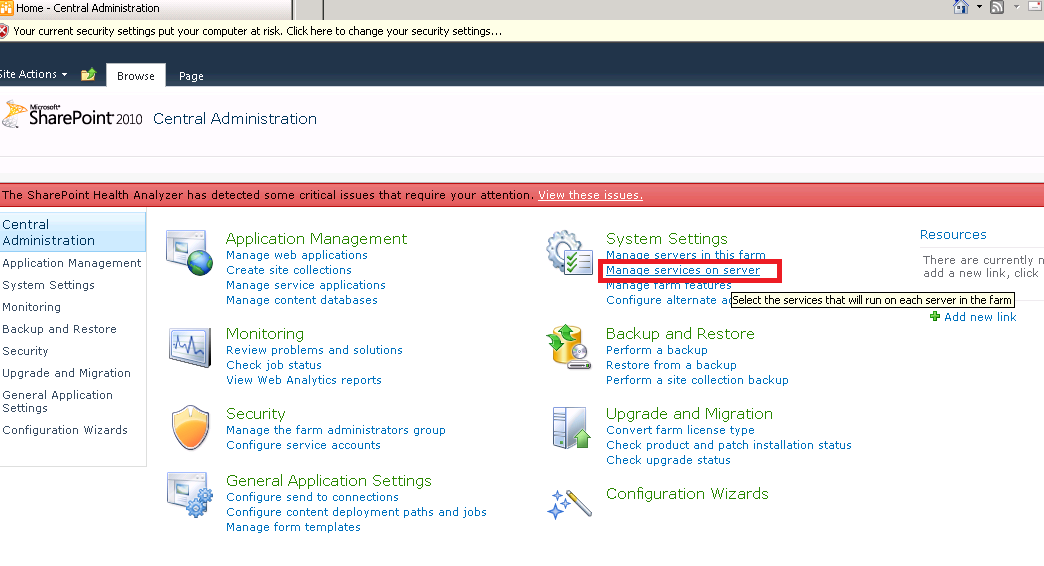Open the Resources heading link
This screenshot has width=1044, height=566.
tap(953, 234)
